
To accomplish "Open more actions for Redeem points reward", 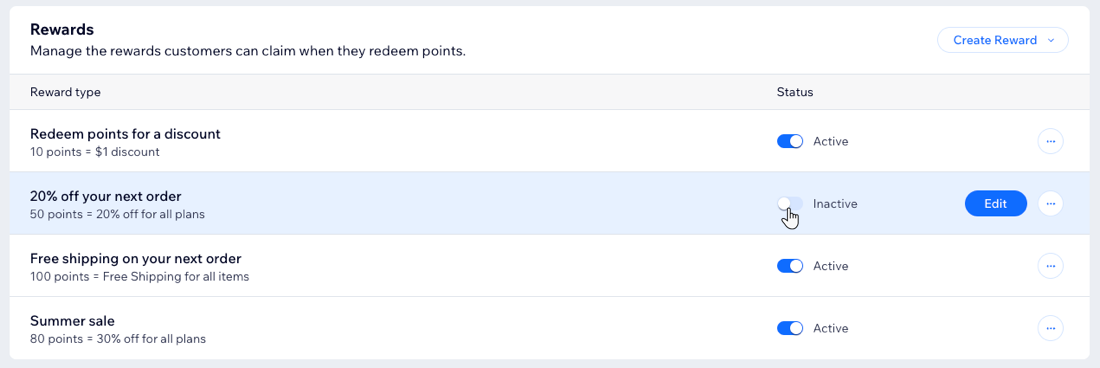I will coord(1050,142).
